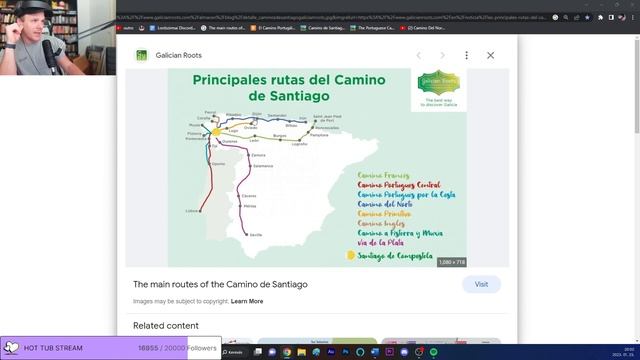This screenshot has height=360, width=640.
Task: Open the 'The Portuguese Ca...' bookmark
Action: tap(372, 28)
